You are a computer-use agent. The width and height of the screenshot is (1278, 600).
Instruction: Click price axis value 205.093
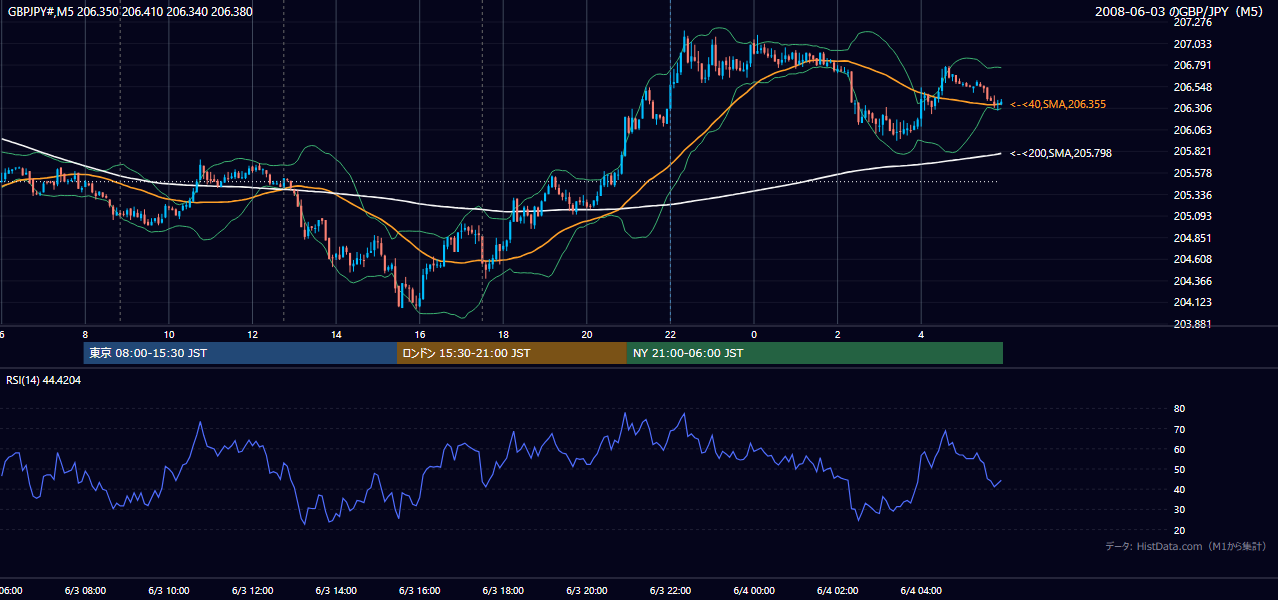click(1193, 217)
